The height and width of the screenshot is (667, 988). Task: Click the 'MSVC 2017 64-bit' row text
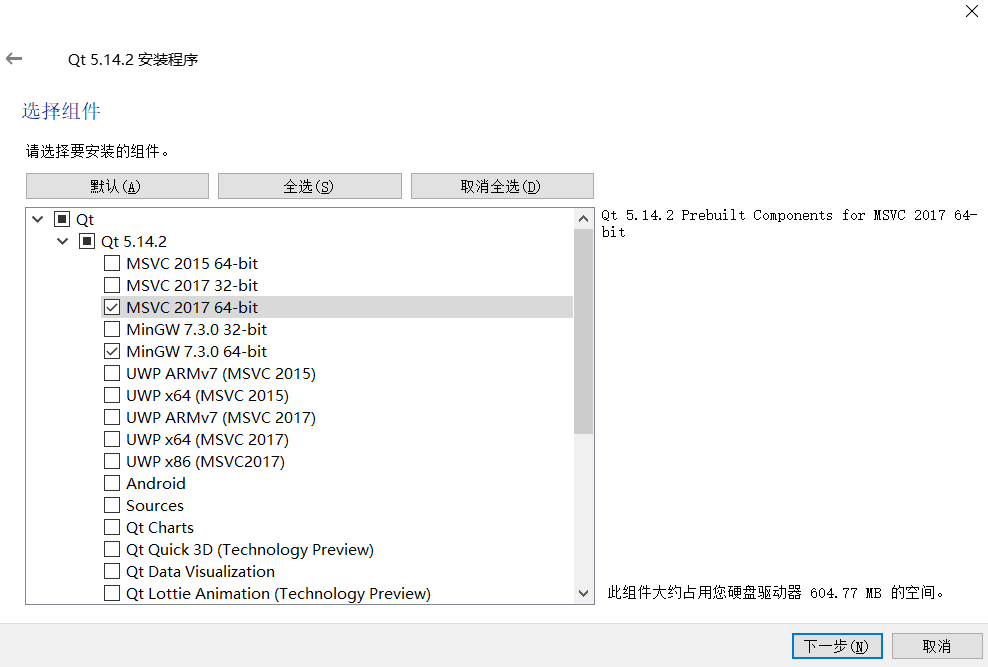tap(192, 307)
